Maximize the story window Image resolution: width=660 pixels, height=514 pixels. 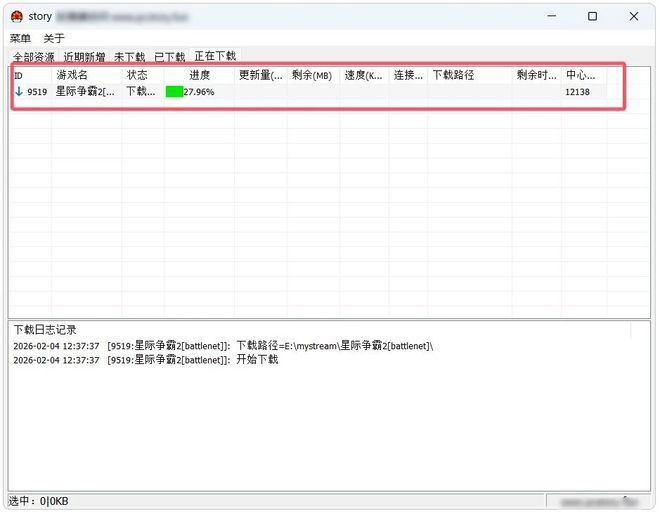pos(592,16)
